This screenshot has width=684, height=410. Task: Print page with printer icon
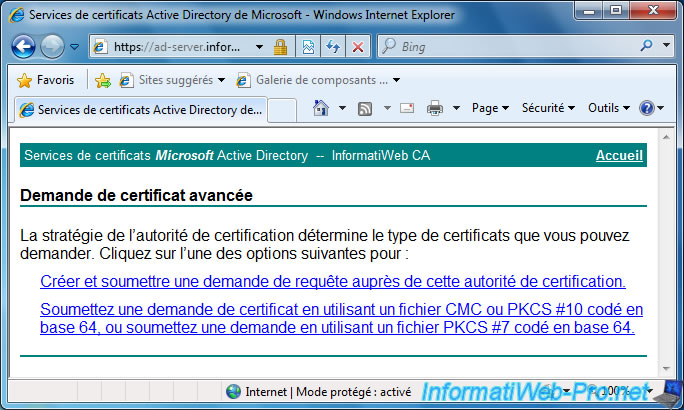coord(434,108)
